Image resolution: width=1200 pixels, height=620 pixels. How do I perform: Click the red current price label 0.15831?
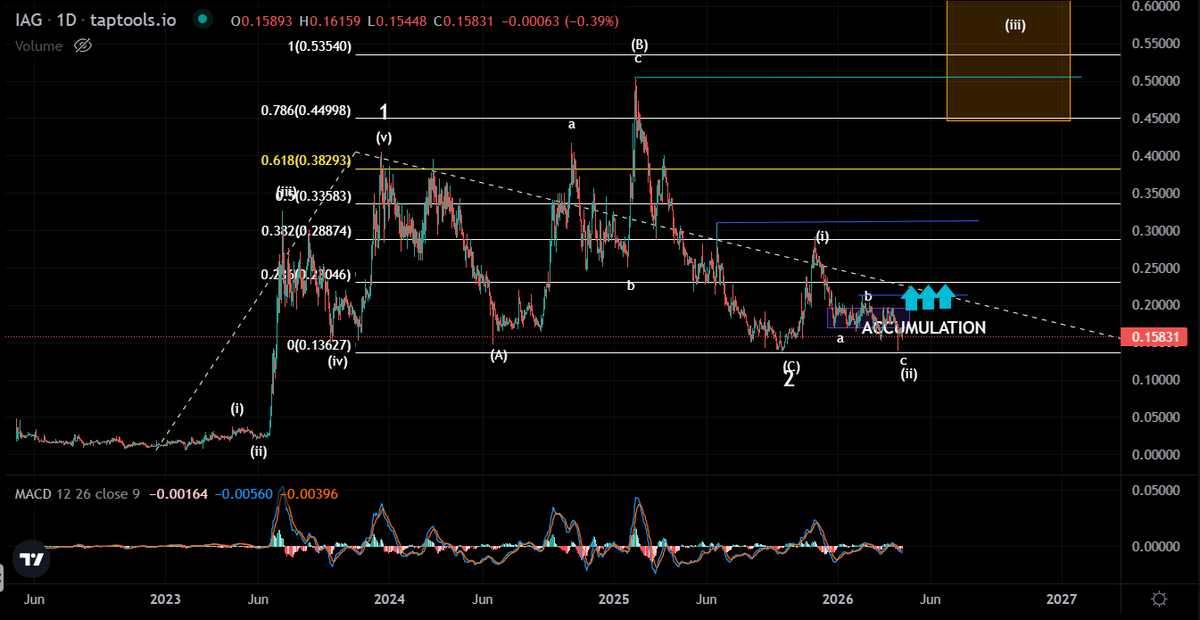coord(1160,338)
